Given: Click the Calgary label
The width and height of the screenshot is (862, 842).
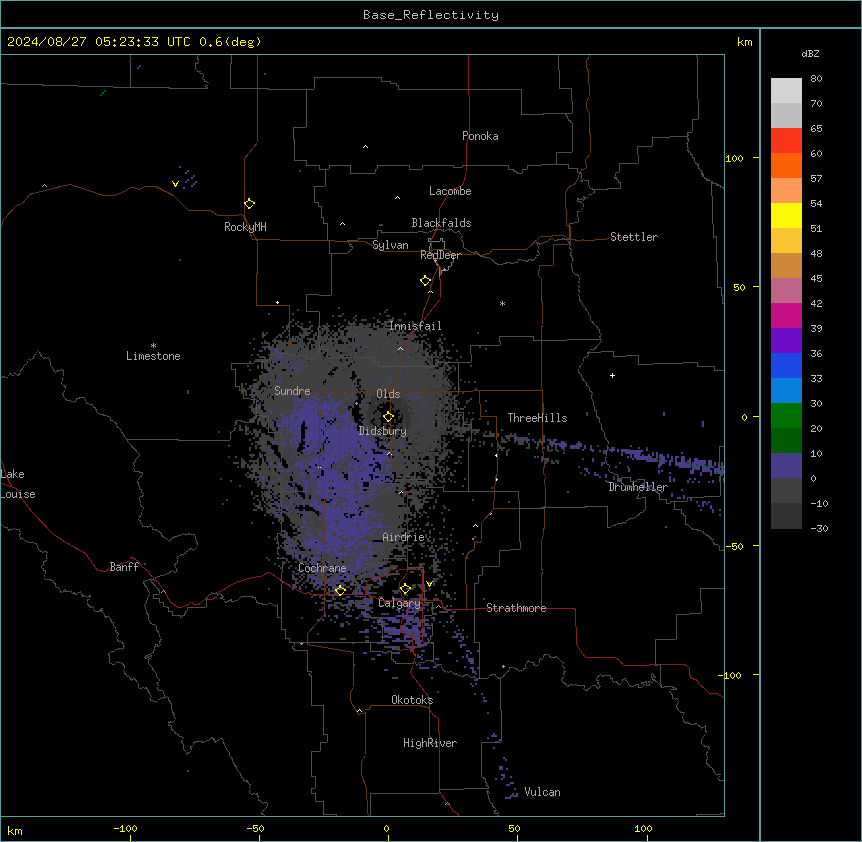Looking at the screenshot, I should [399, 603].
